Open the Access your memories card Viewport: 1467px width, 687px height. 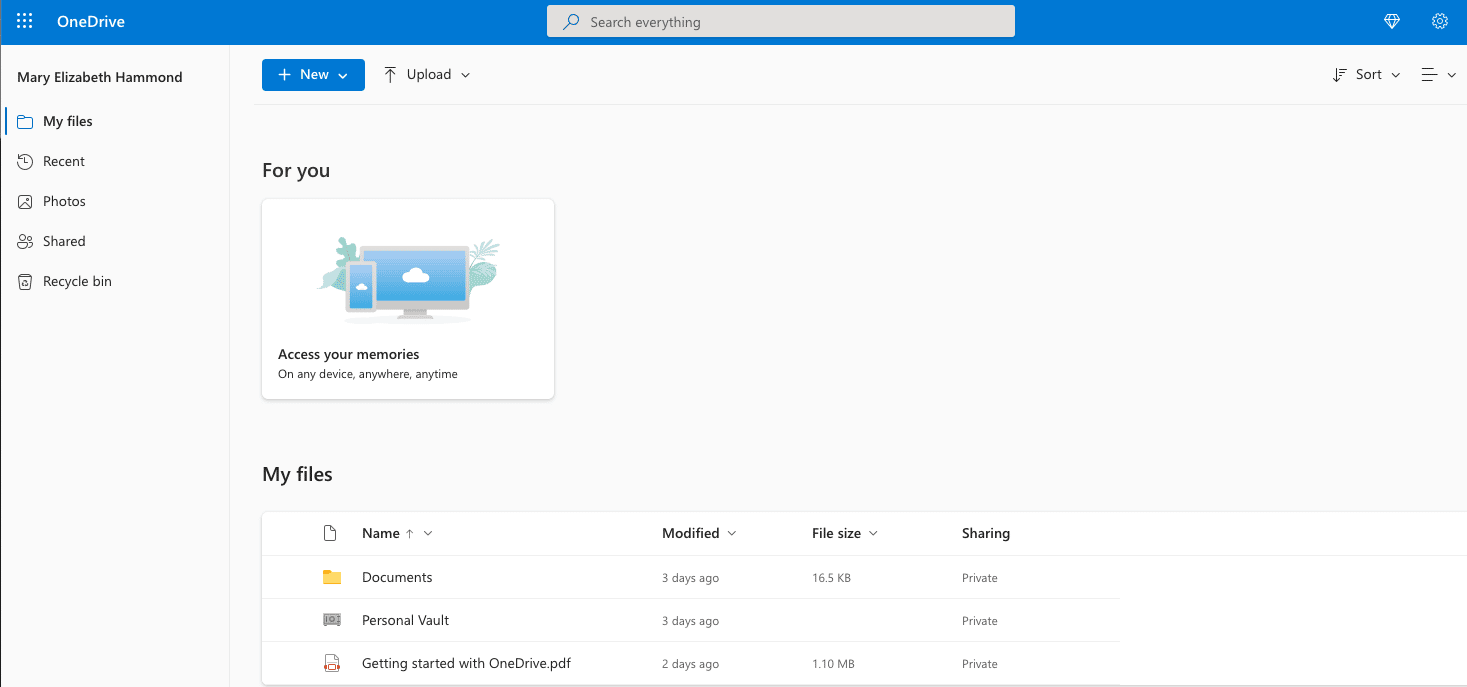point(407,298)
